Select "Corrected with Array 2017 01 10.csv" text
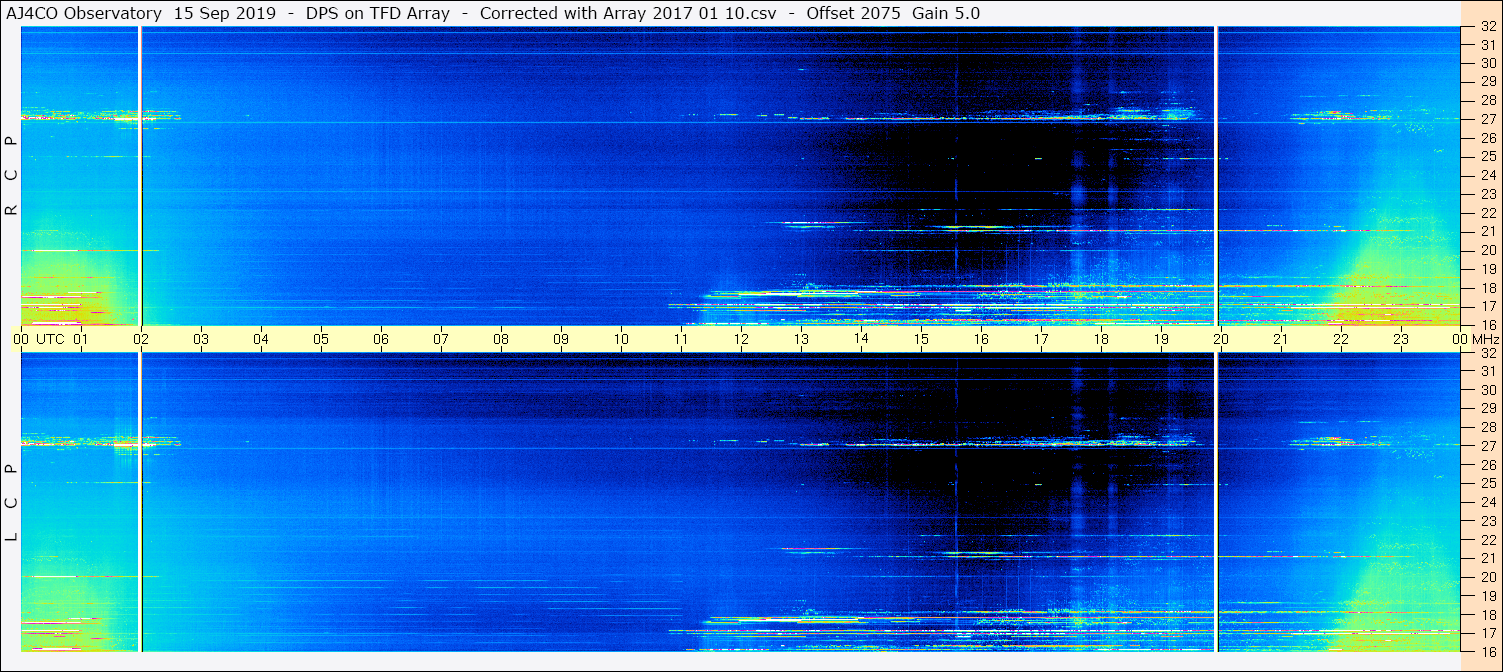The width and height of the screenshot is (1503, 672). (628, 13)
